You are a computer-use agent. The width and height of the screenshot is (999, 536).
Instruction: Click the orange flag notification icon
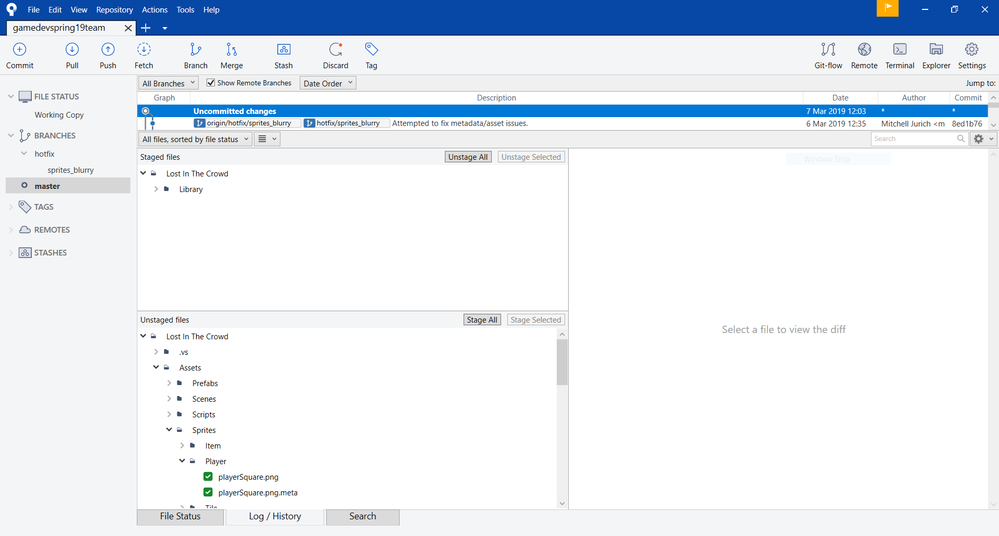tap(888, 8)
